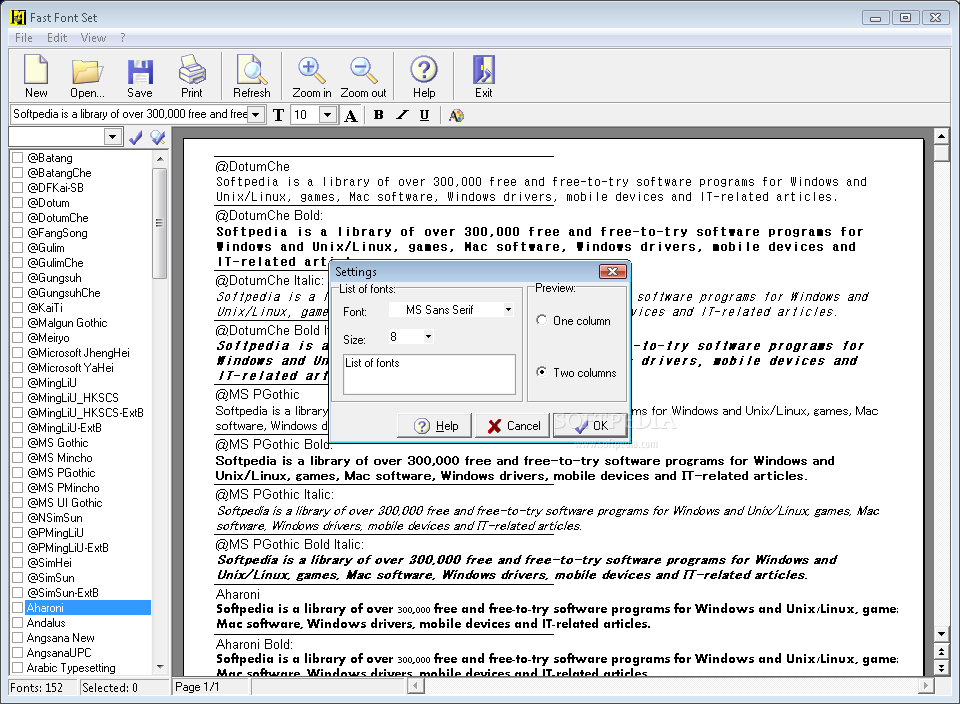960x704 pixels.
Task: Open a file with the Open... icon
Action: point(87,76)
